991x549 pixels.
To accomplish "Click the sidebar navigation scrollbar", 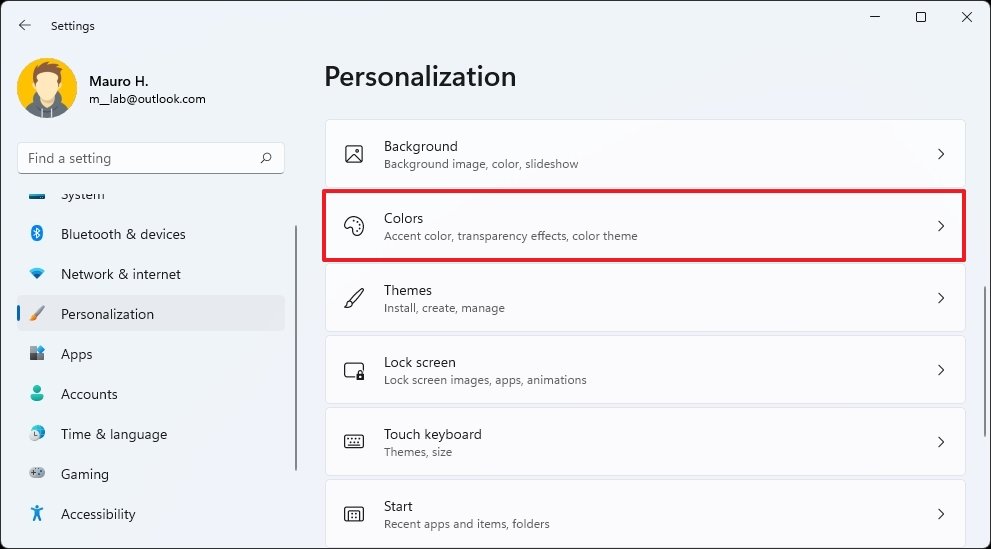I will pos(296,348).
